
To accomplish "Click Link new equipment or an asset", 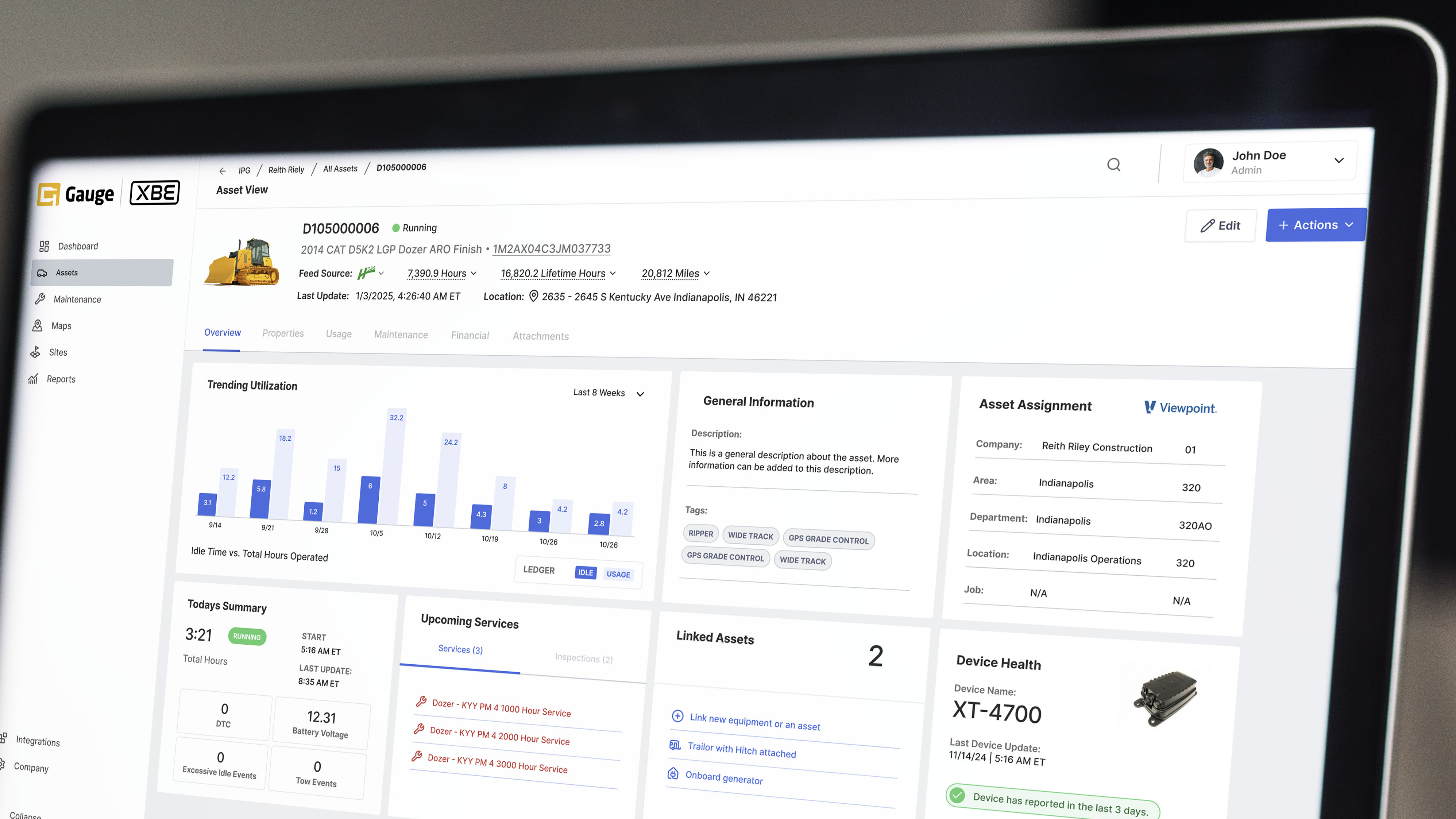I will pos(755,722).
